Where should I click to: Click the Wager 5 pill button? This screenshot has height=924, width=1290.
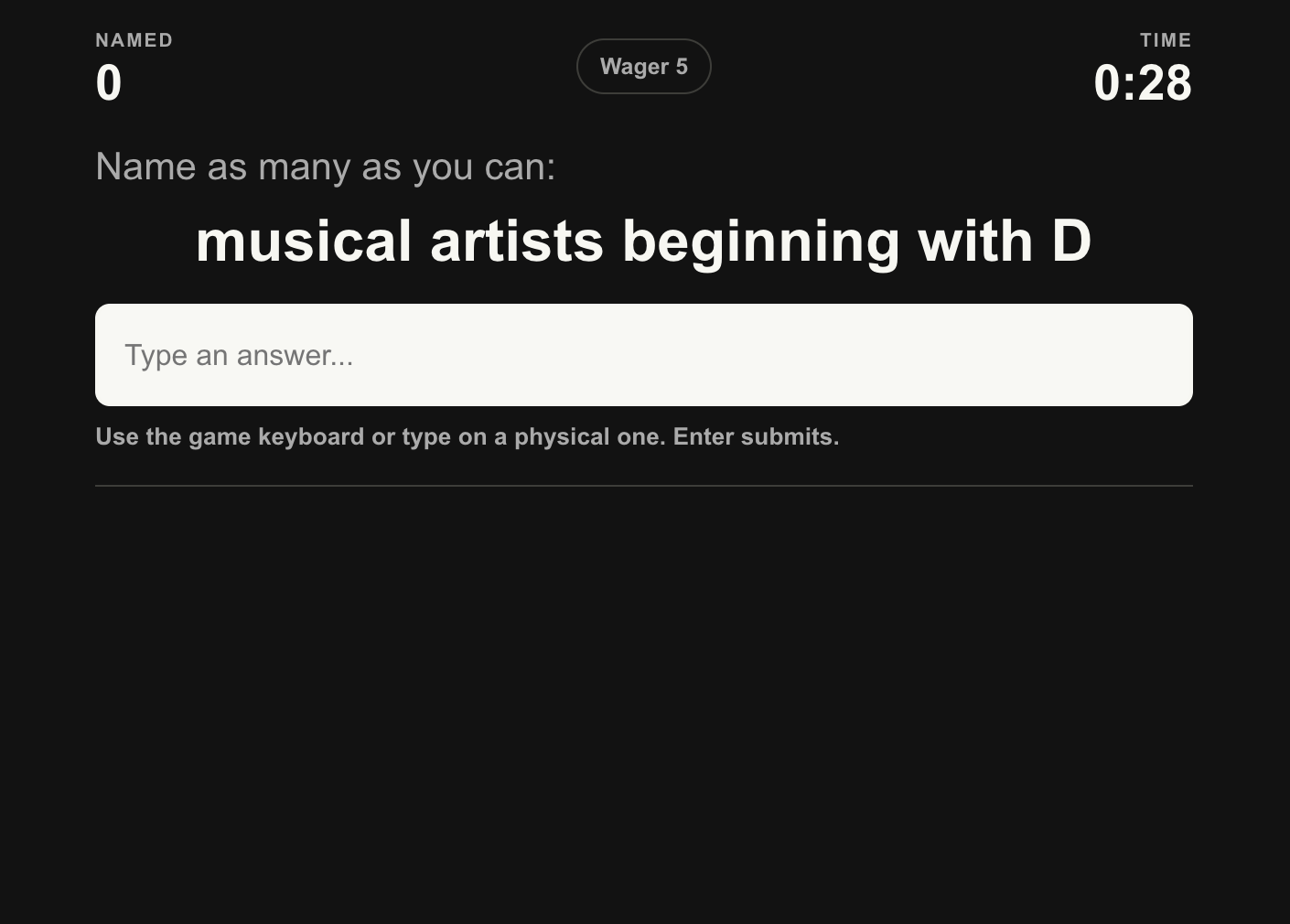pyautogui.click(x=643, y=66)
